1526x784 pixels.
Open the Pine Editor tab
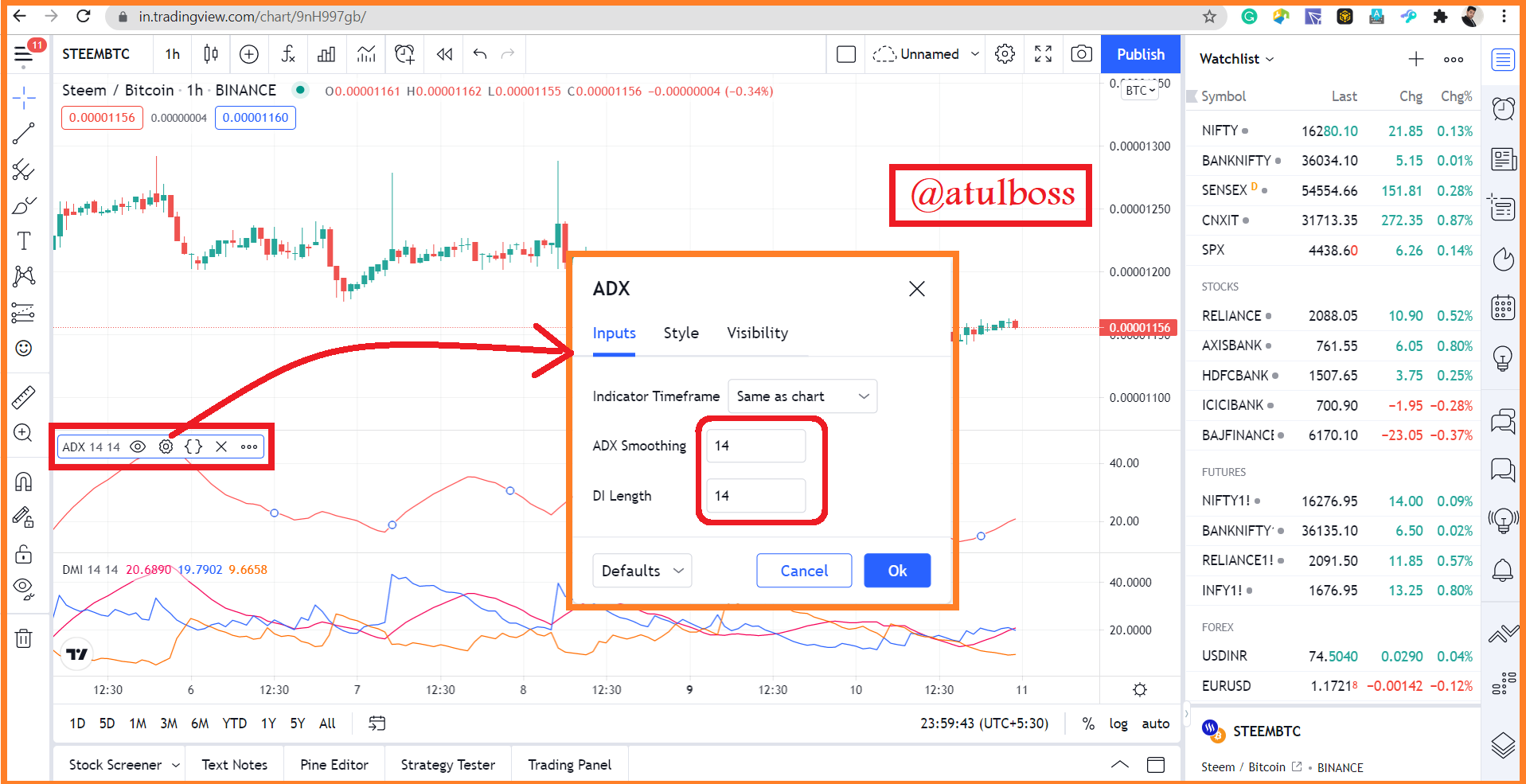(x=334, y=765)
